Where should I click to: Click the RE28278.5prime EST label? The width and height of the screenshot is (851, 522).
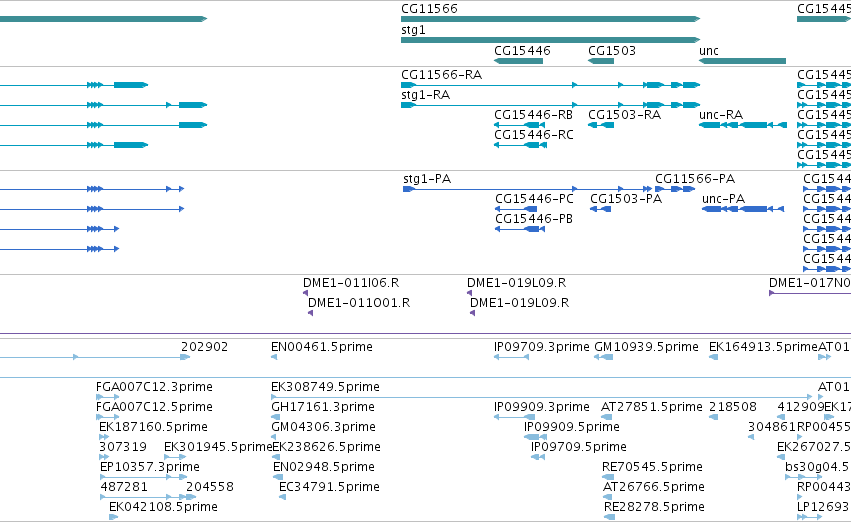pyautogui.click(x=655, y=508)
